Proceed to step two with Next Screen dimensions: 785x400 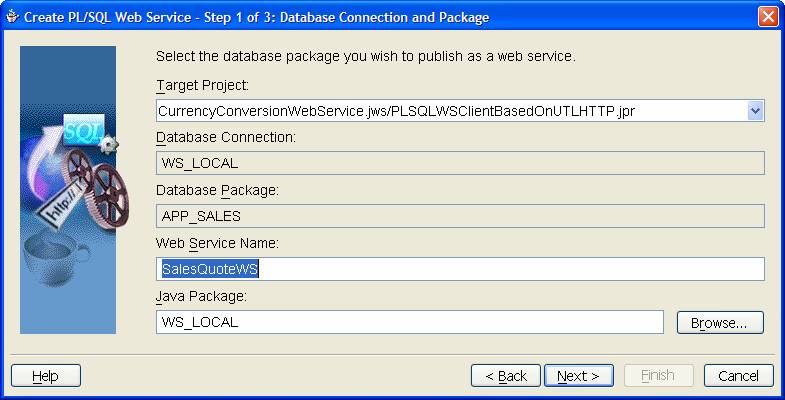(579, 376)
